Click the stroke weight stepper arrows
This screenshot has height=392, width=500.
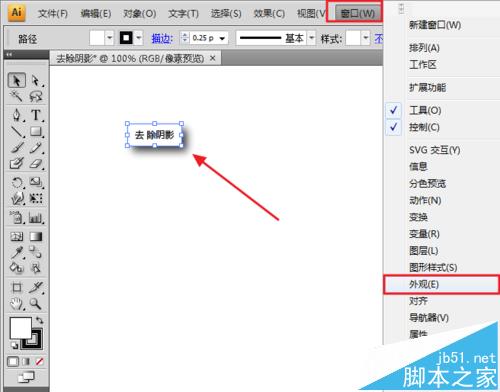tap(185, 38)
